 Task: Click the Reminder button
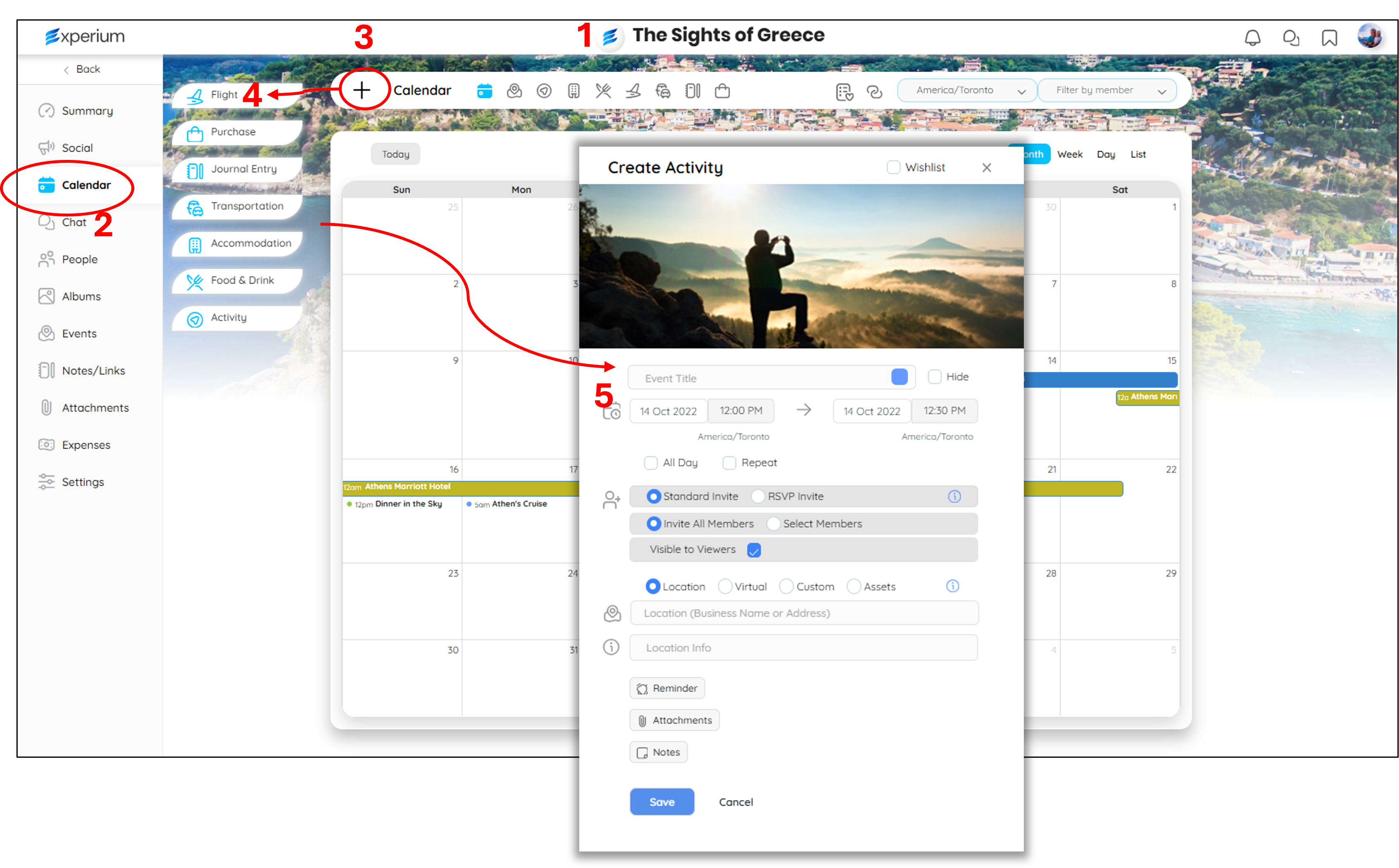pos(667,688)
